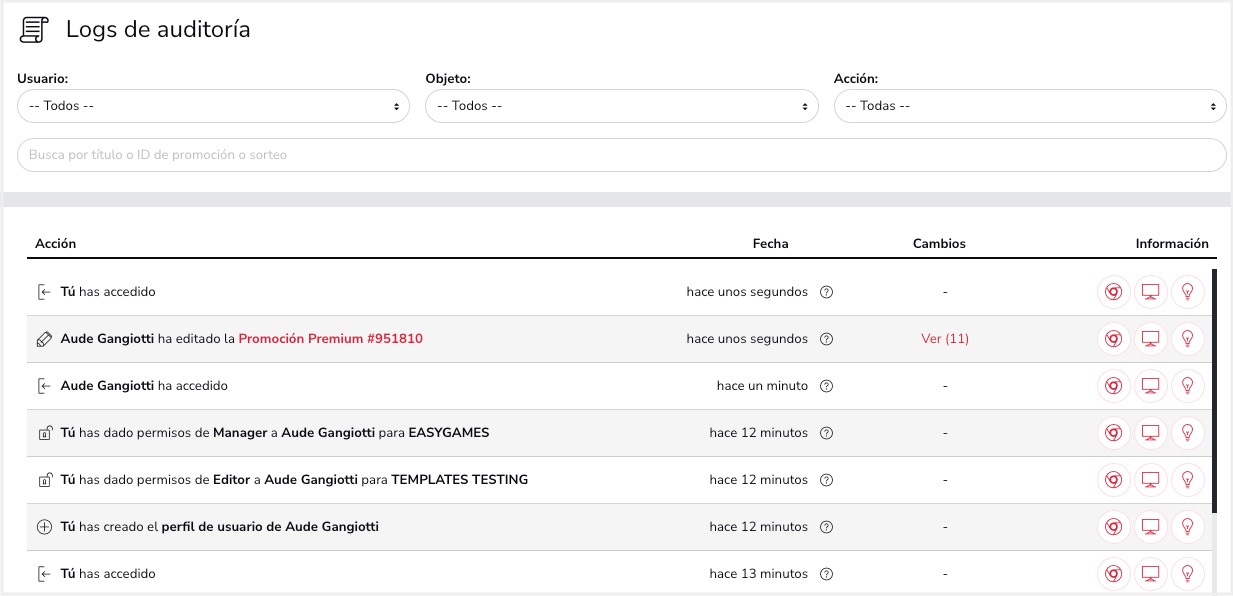Viewport: 1233px width, 596px height.
Task: Click the Fecha column header
Action: click(x=770, y=243)
